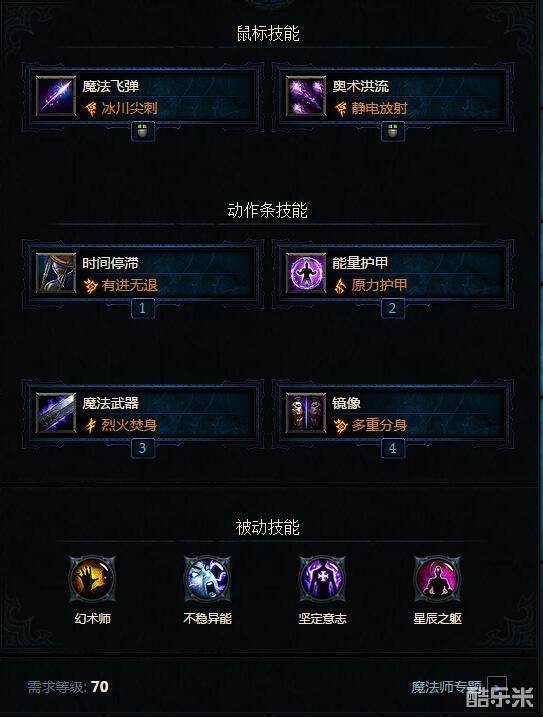Select the 星辰之躯 passive icon
This screenshot has width=543, height=717.
point(437,579)
